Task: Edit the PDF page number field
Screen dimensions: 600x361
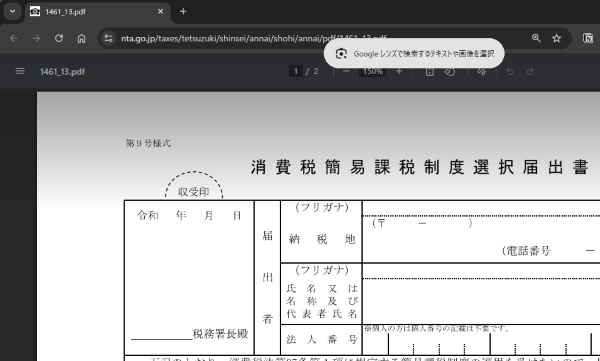Action: (x=295, y=72)
